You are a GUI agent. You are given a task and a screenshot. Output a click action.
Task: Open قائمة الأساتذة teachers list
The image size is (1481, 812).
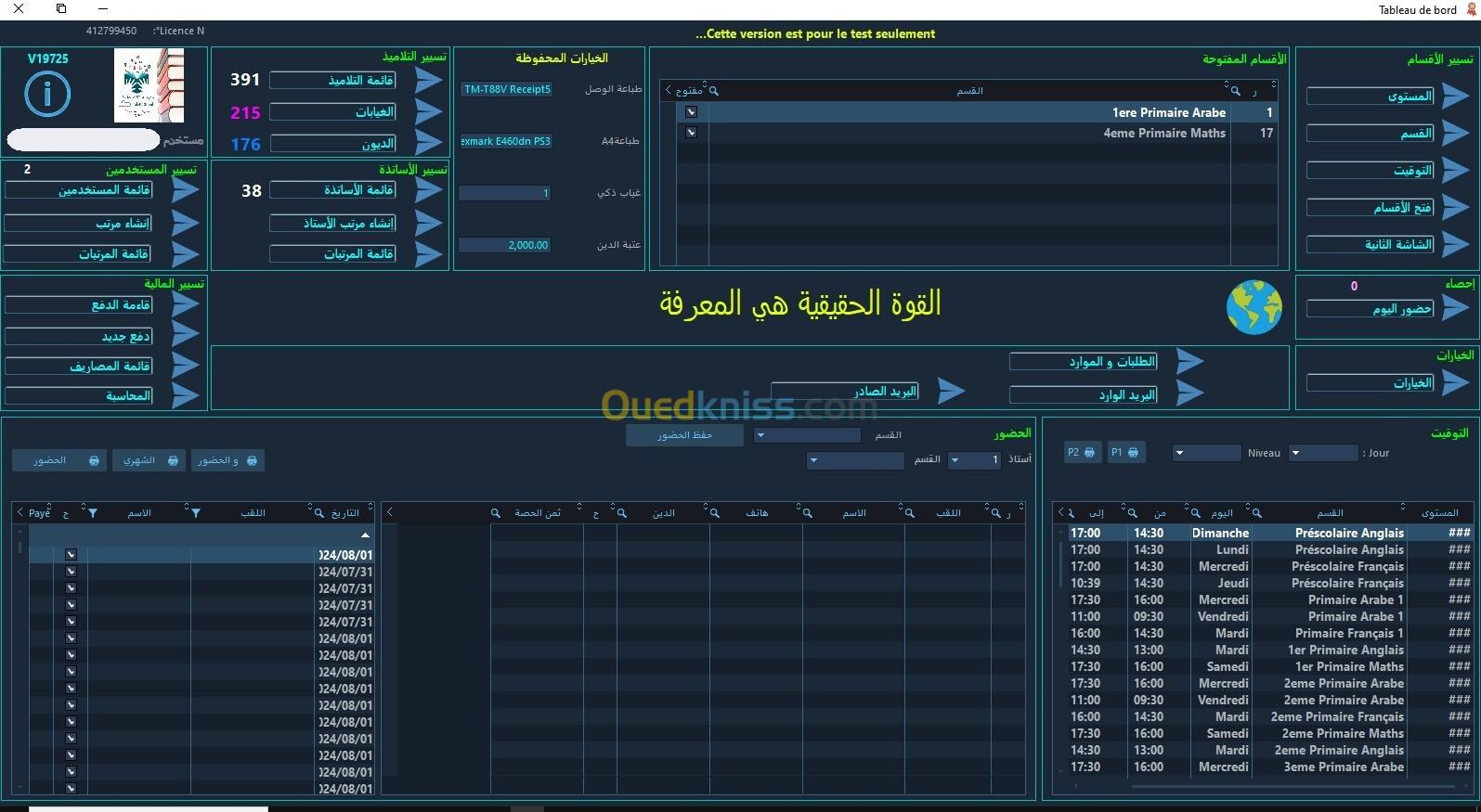[333, 190]
